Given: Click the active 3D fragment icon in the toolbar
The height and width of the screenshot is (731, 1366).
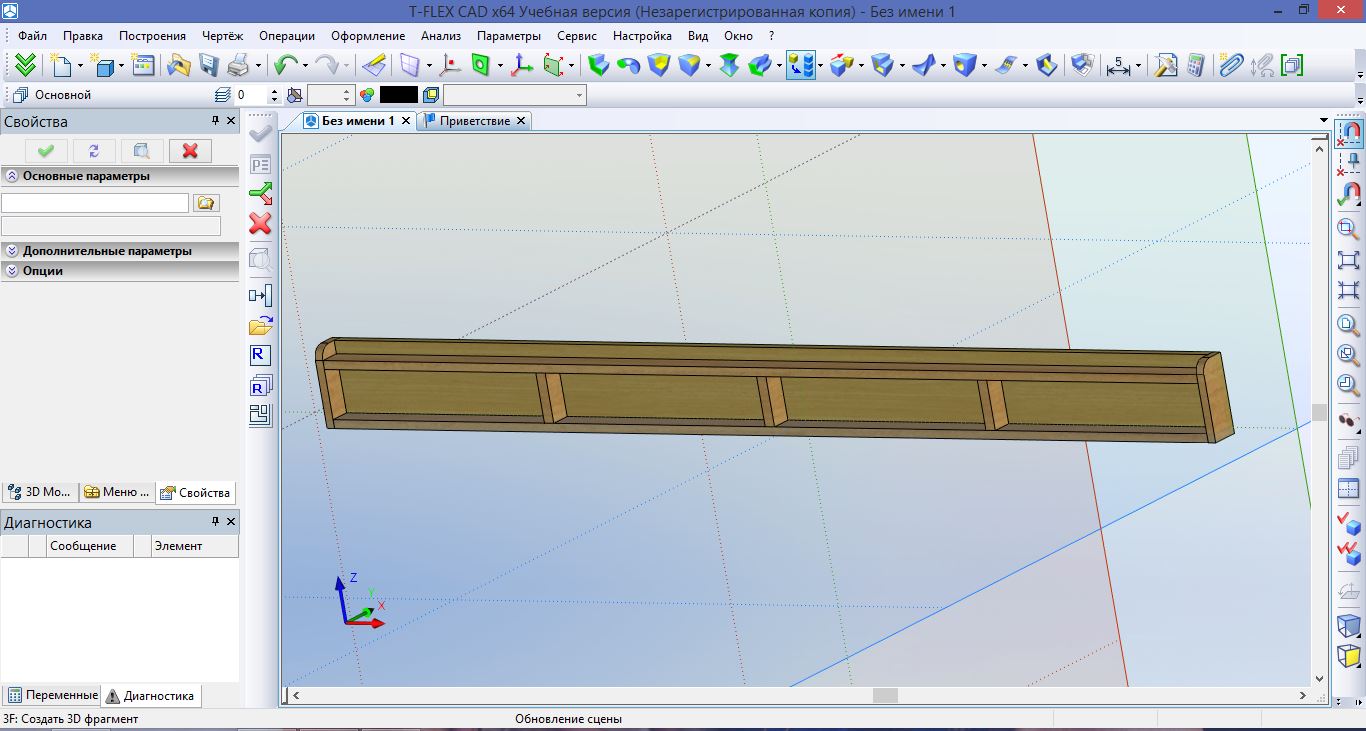Looking at the screenshot, I should [800, 66].
